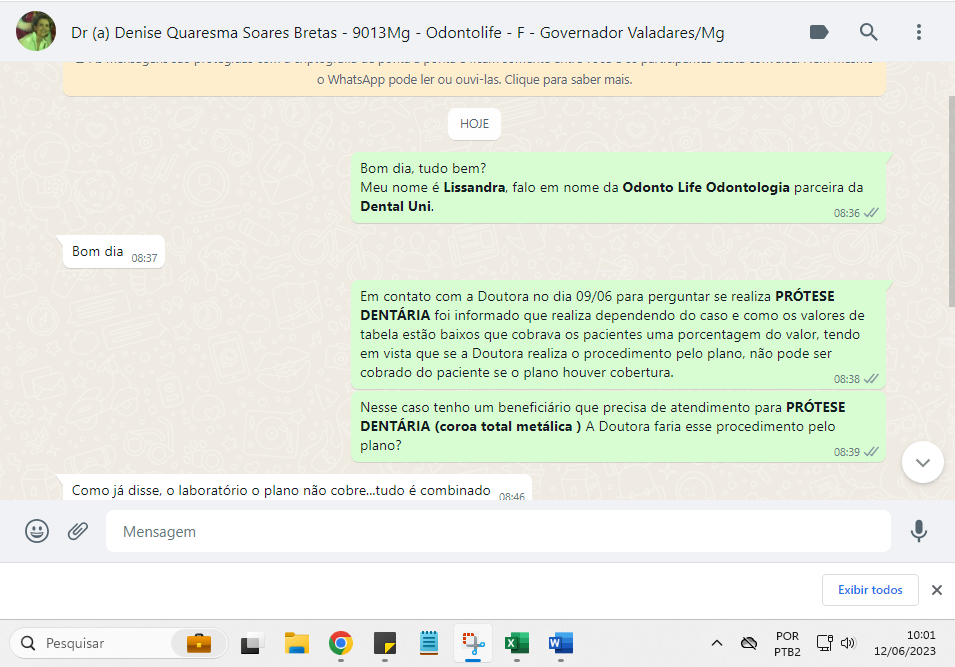Click the 'Bom dia' received message

point(113,251)
